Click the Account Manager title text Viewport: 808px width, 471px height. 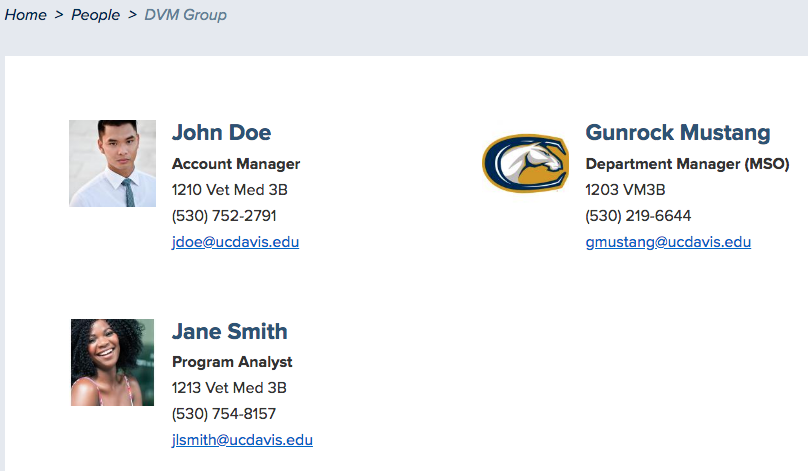coord(236,164)
